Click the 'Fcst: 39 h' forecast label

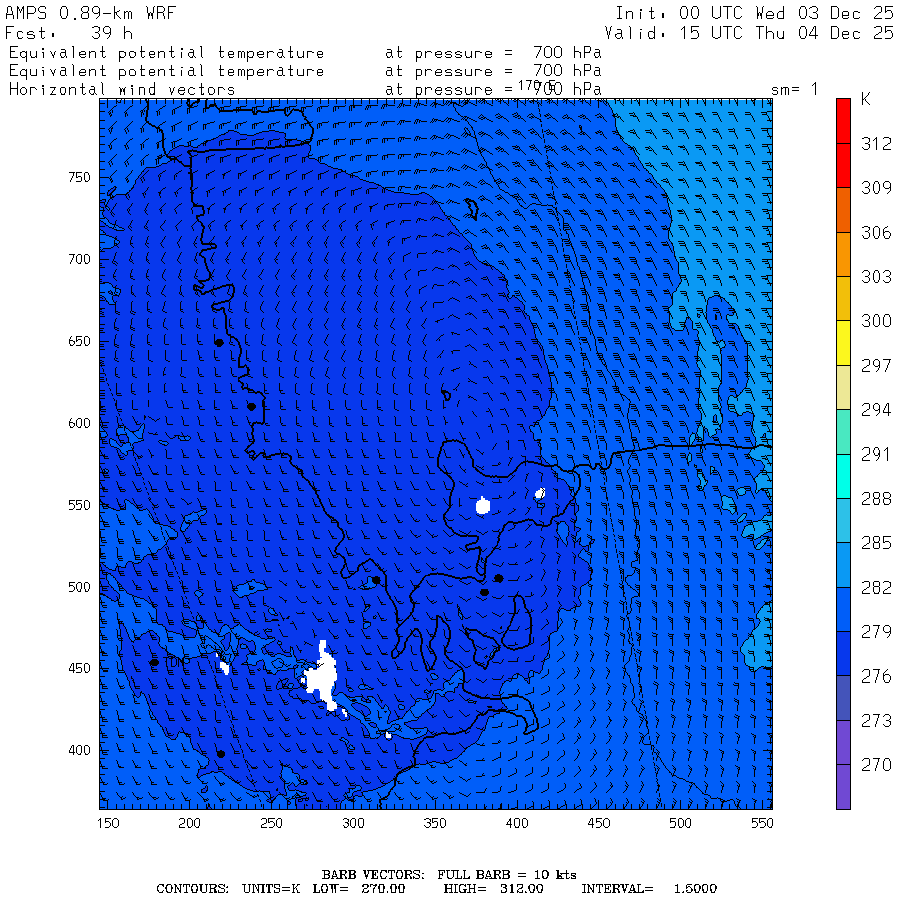coord(69,33)
